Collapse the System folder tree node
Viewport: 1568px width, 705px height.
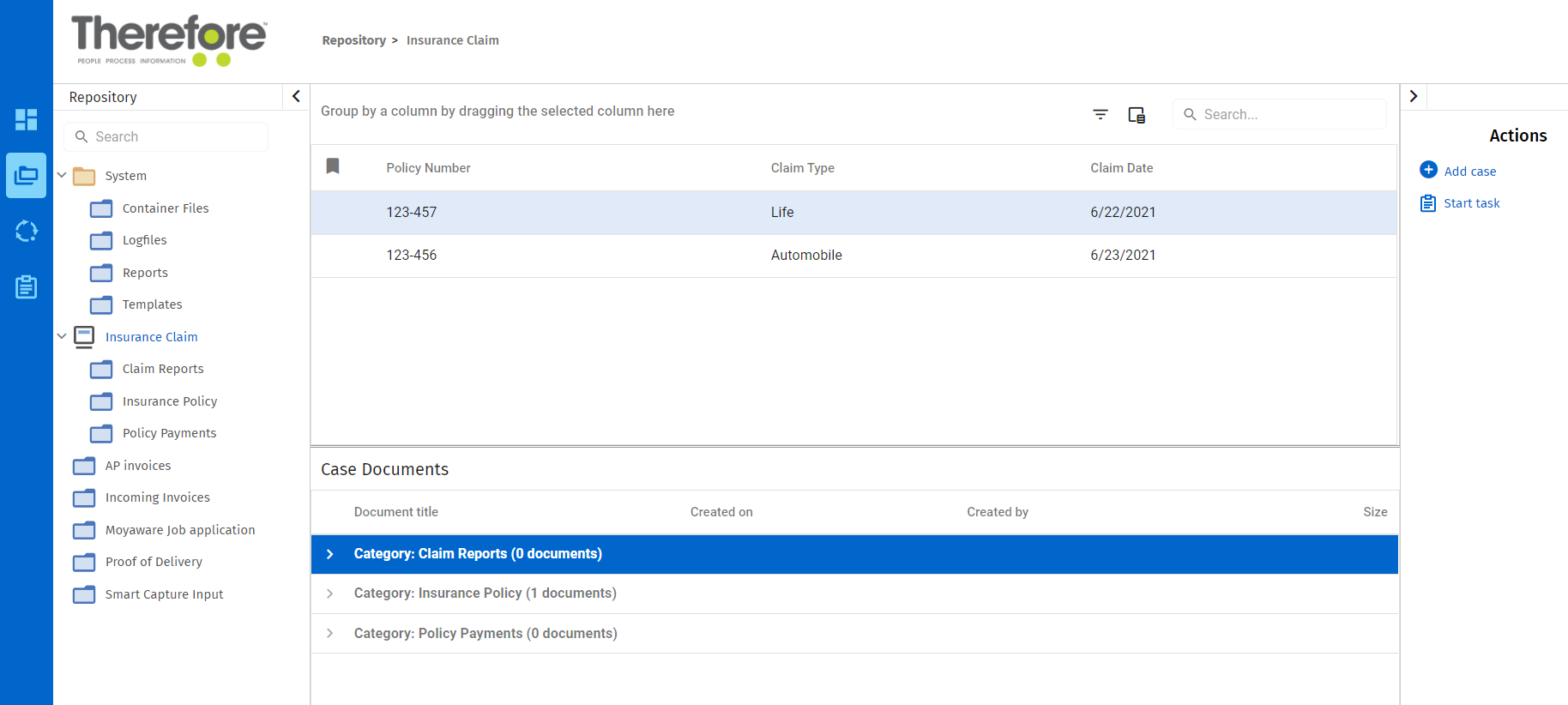click(x=62, y=175)
